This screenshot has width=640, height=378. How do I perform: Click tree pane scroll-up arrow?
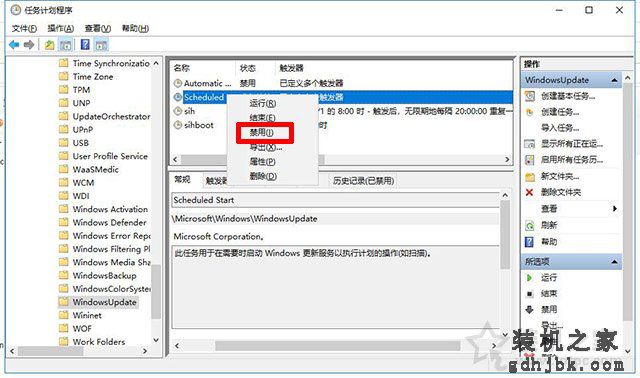[x=156, y=64]
